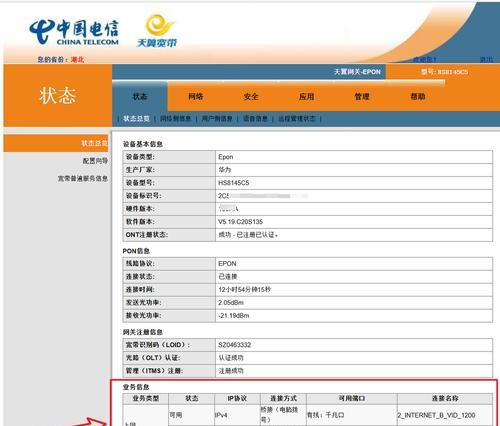Click the IP协议 column header

click(x=237, y=398)
